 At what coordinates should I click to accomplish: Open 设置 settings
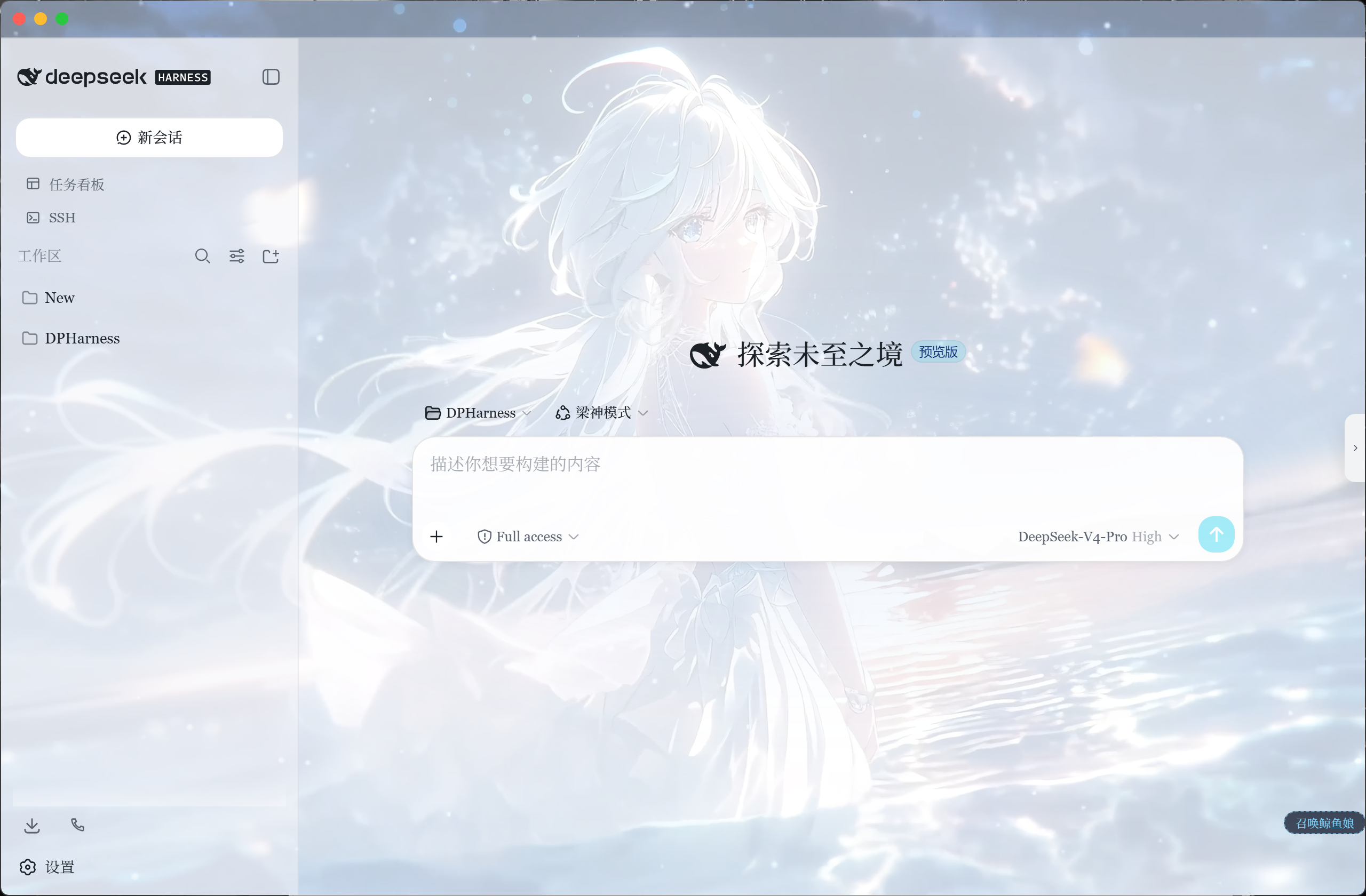[x=46, y=867]
